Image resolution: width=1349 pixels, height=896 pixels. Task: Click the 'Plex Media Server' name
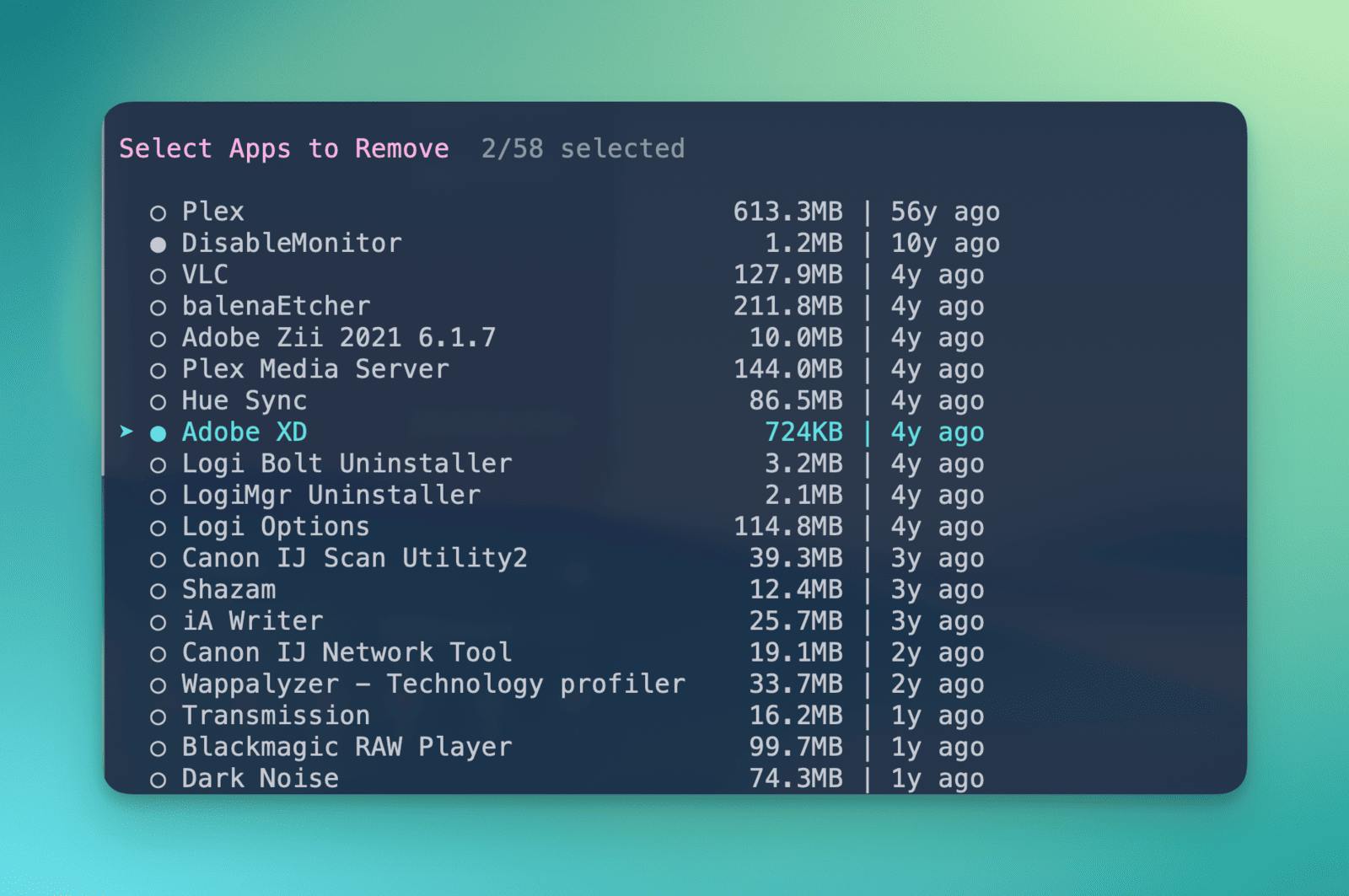click(x=315, y=368)
